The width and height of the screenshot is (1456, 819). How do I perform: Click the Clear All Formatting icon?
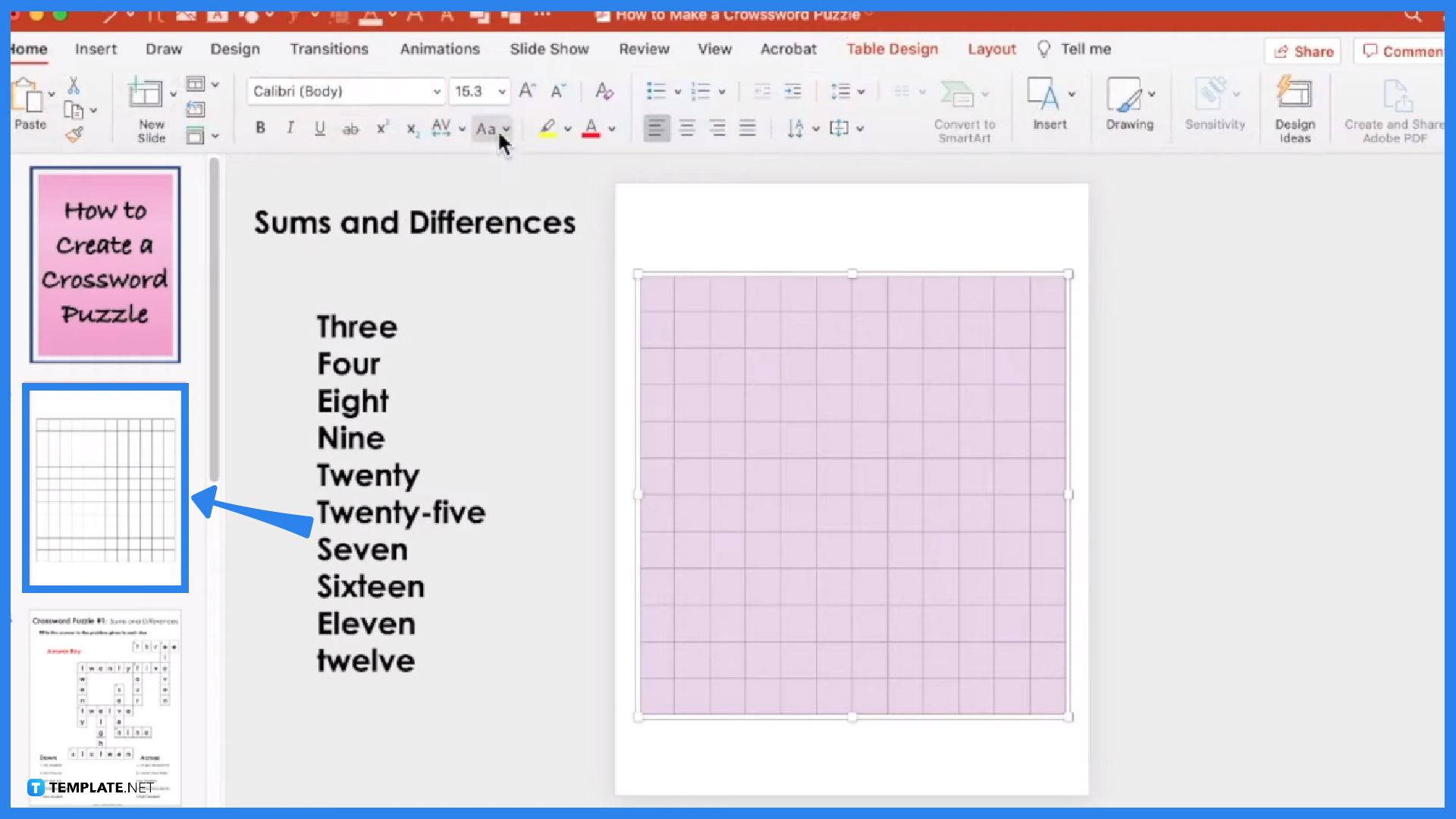pos(604,91)
